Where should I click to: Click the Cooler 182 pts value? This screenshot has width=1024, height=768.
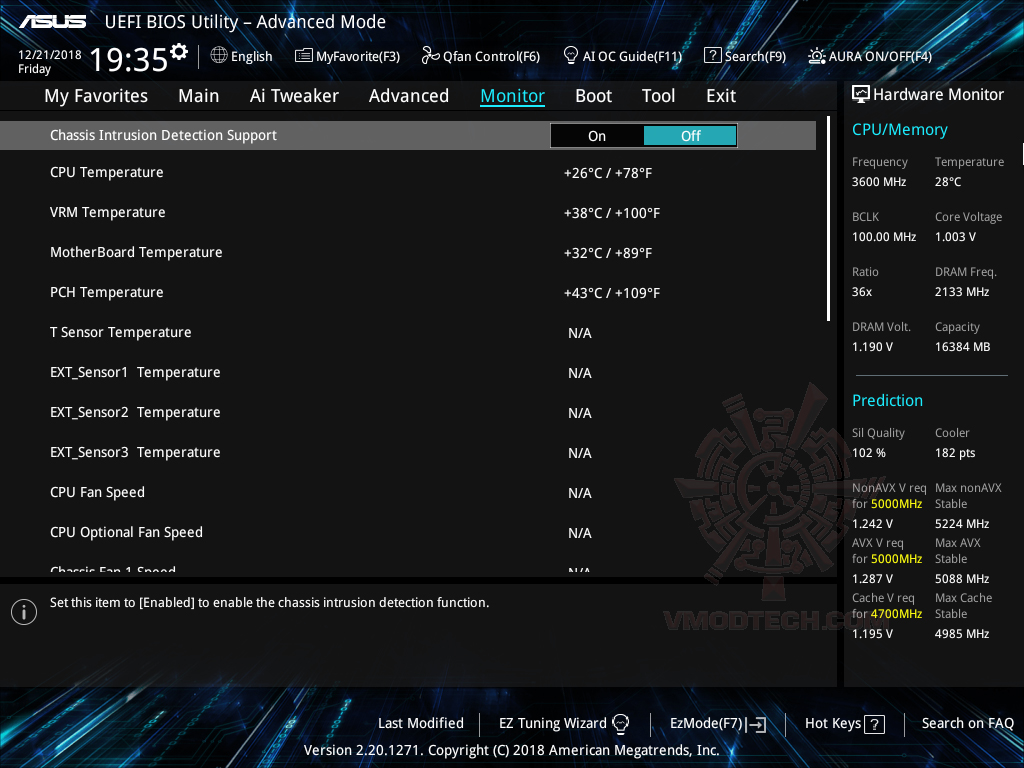click(955, 453)
